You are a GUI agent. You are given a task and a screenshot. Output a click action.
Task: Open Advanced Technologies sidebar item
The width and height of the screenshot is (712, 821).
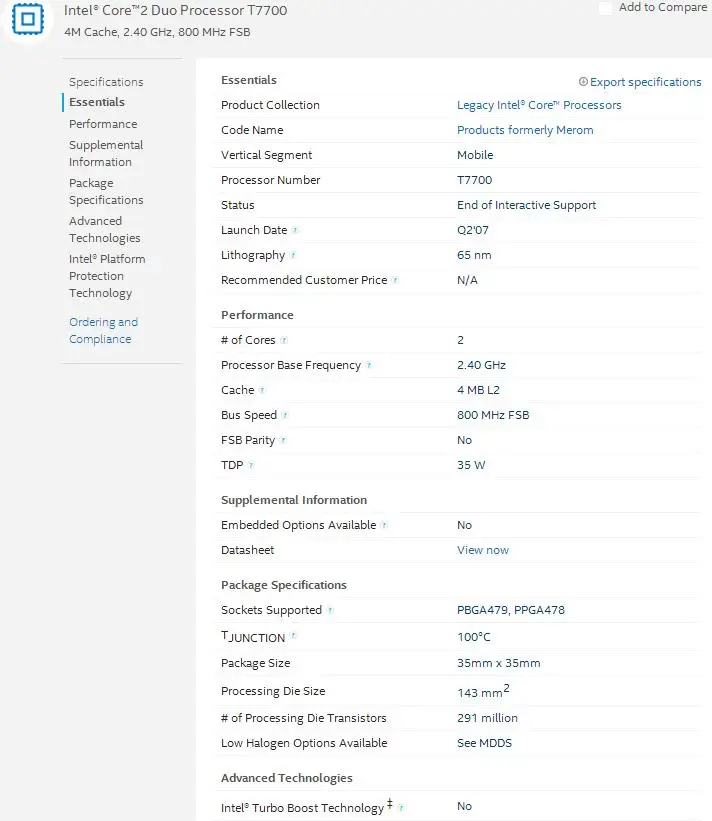point(105,229)
